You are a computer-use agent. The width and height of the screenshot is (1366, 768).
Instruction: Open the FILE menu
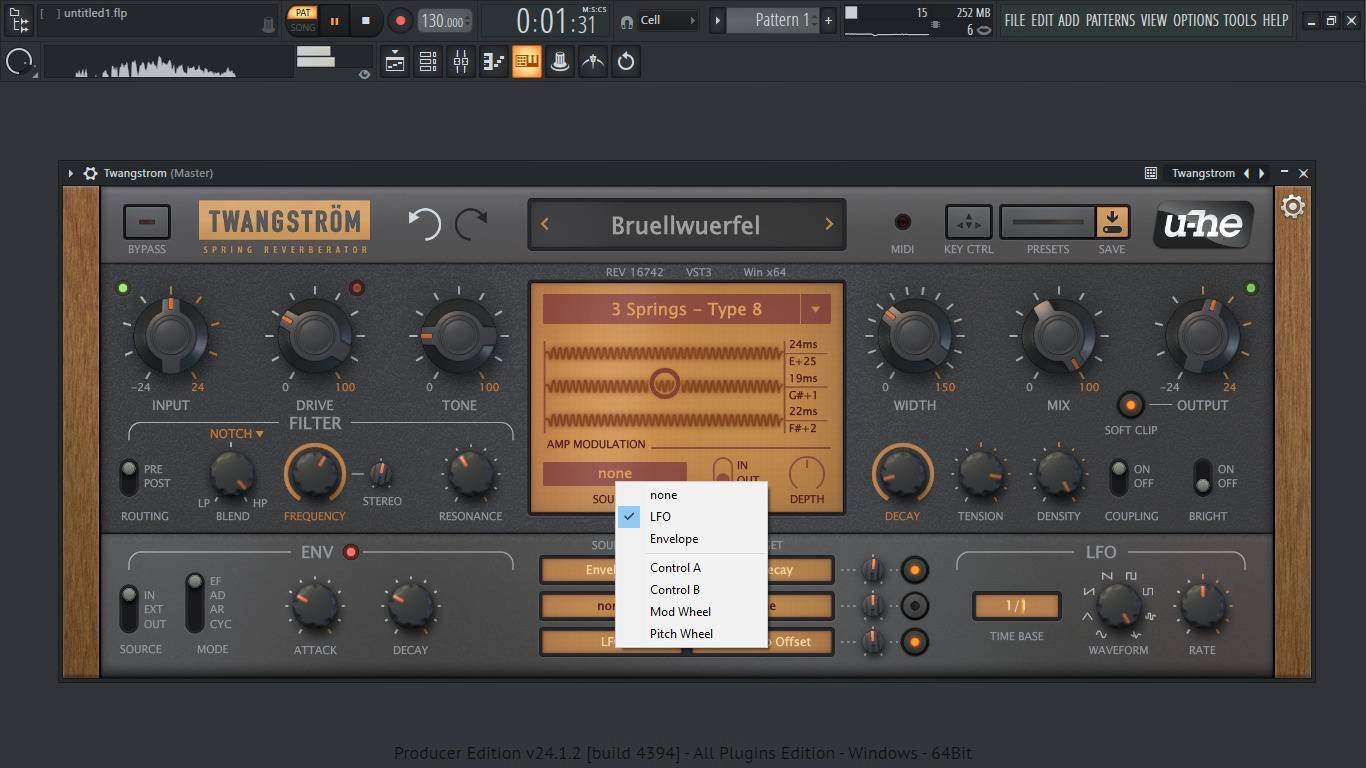click(1015, 20)
